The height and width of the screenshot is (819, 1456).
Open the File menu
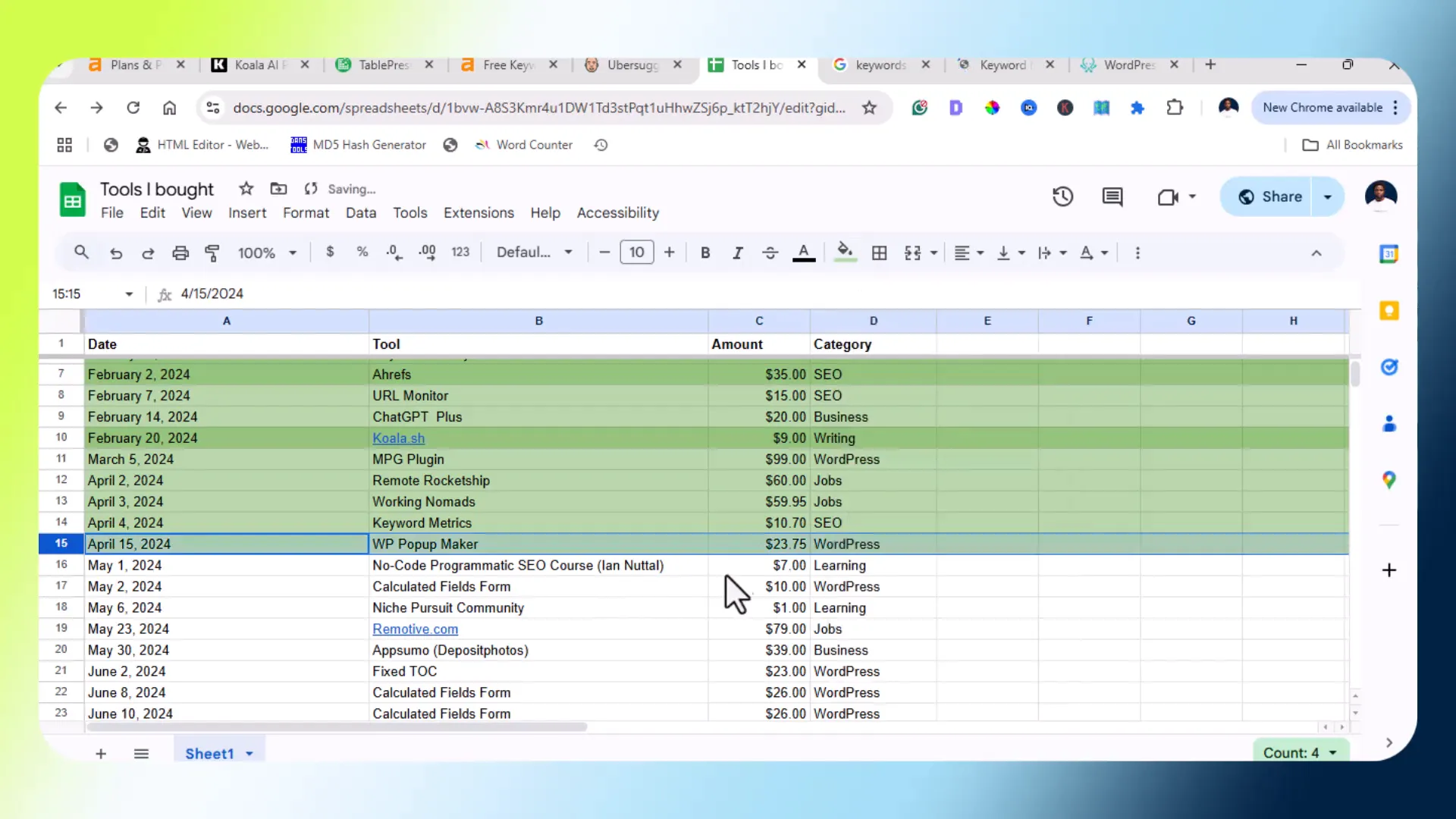(x=111, y=213)
